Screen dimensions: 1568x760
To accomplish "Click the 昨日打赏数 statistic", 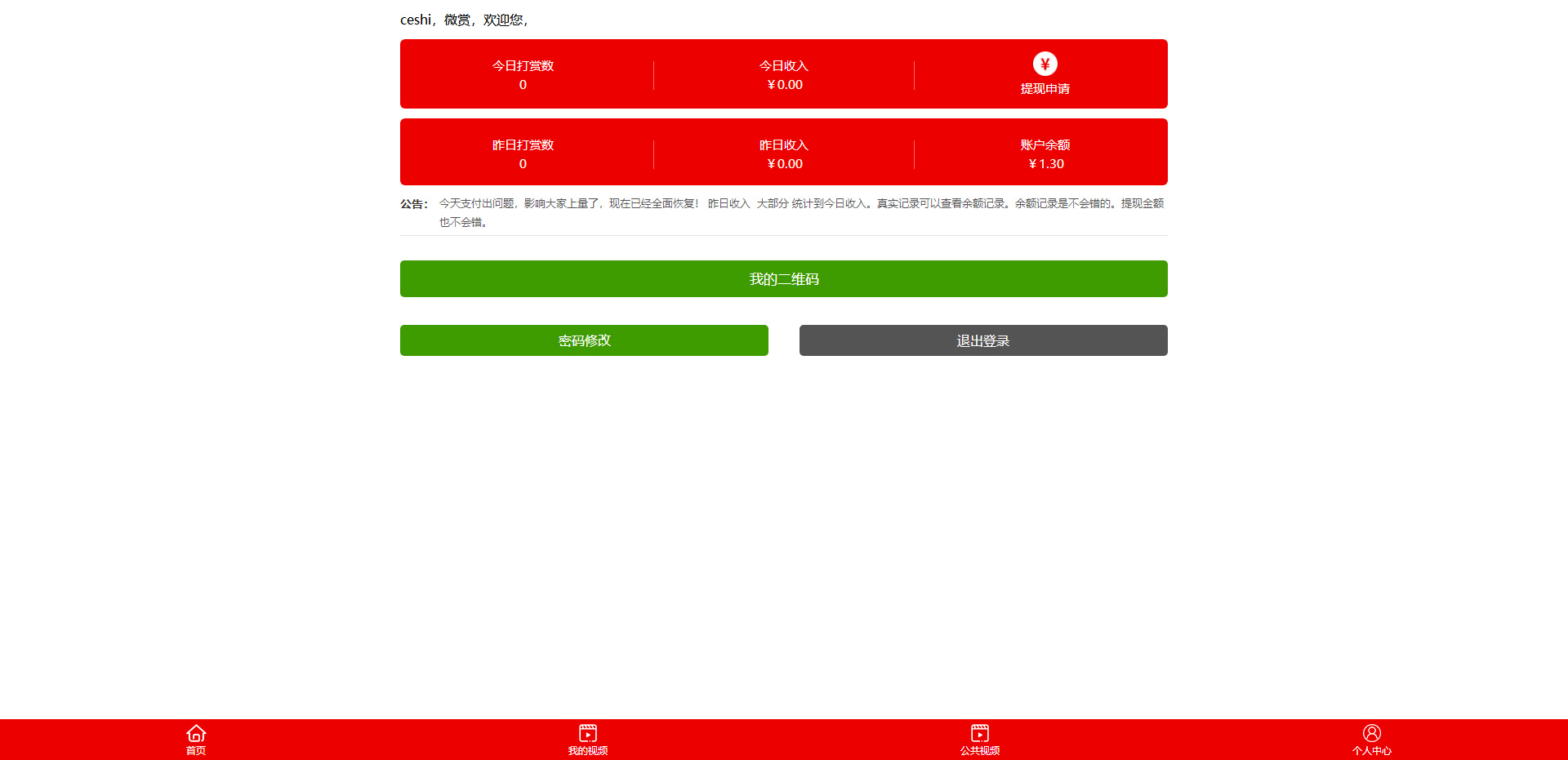I will click(523, 154).
